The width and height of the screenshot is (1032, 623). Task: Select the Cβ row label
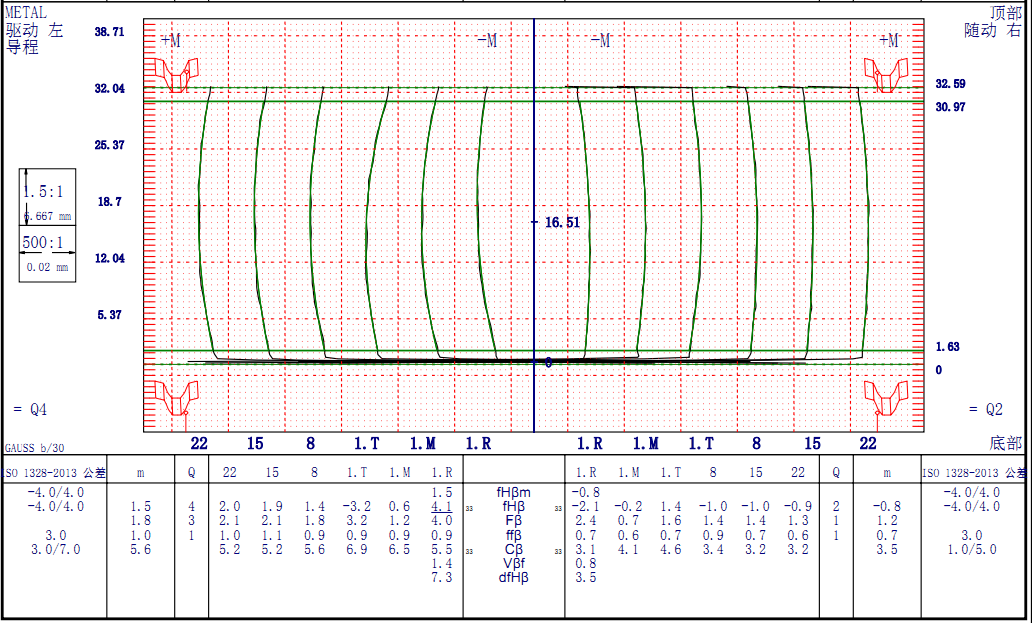pos(513,549)
